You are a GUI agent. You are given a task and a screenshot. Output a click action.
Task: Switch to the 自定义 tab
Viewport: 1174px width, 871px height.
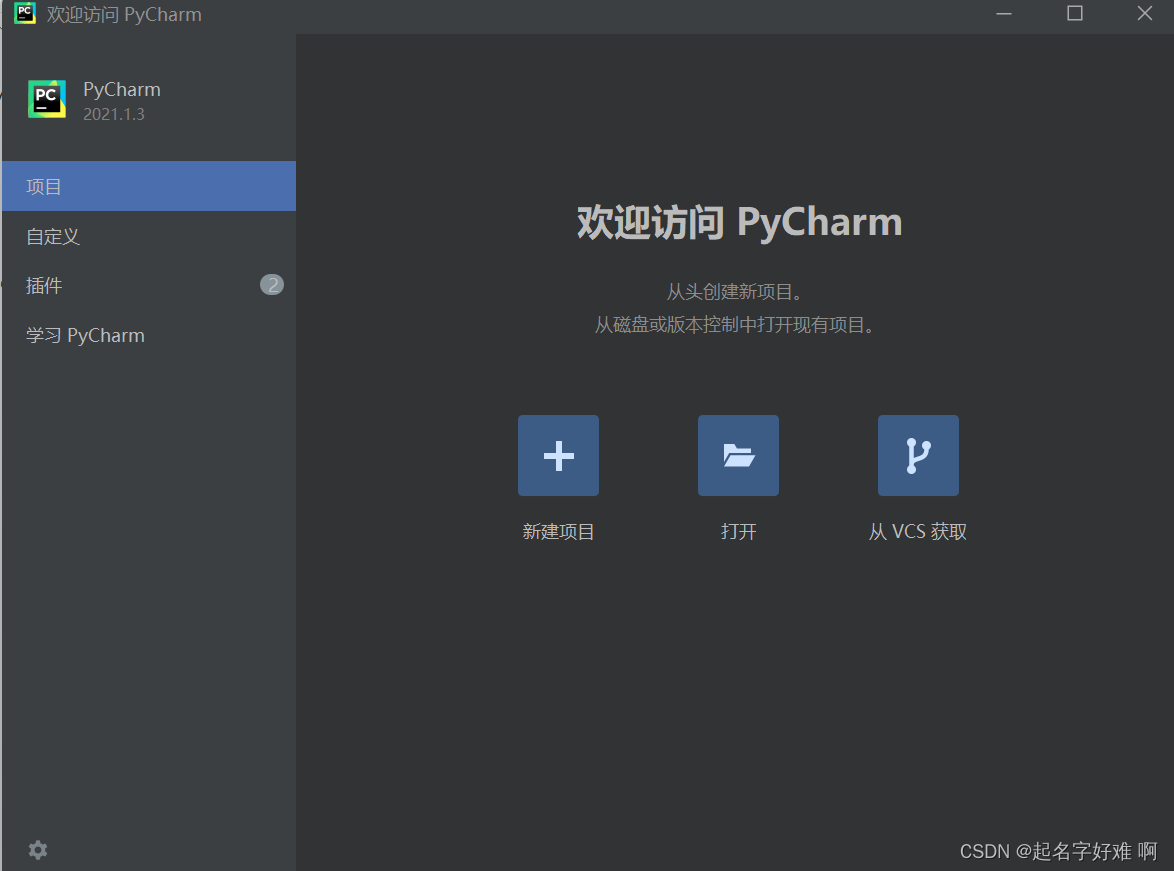pyautogui.click(x=149, y=236)
